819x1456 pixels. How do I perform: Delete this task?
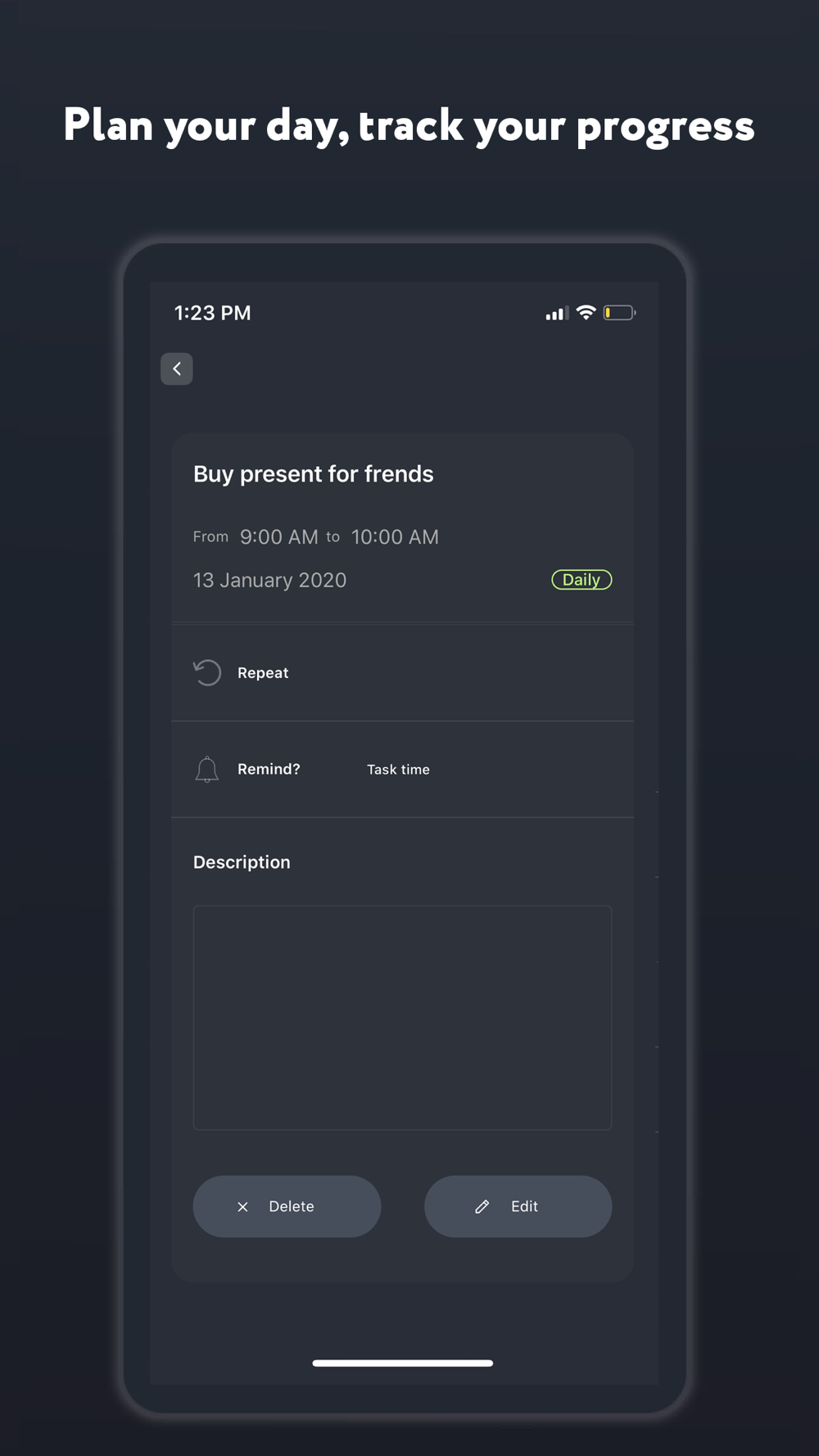pyautogui.click(x=287, y=1206)
